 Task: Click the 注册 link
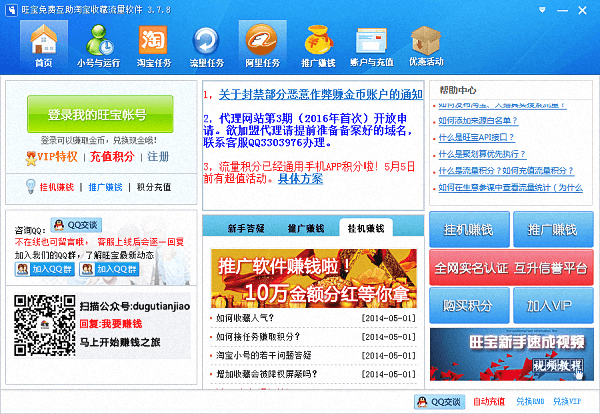coord(158,156)
